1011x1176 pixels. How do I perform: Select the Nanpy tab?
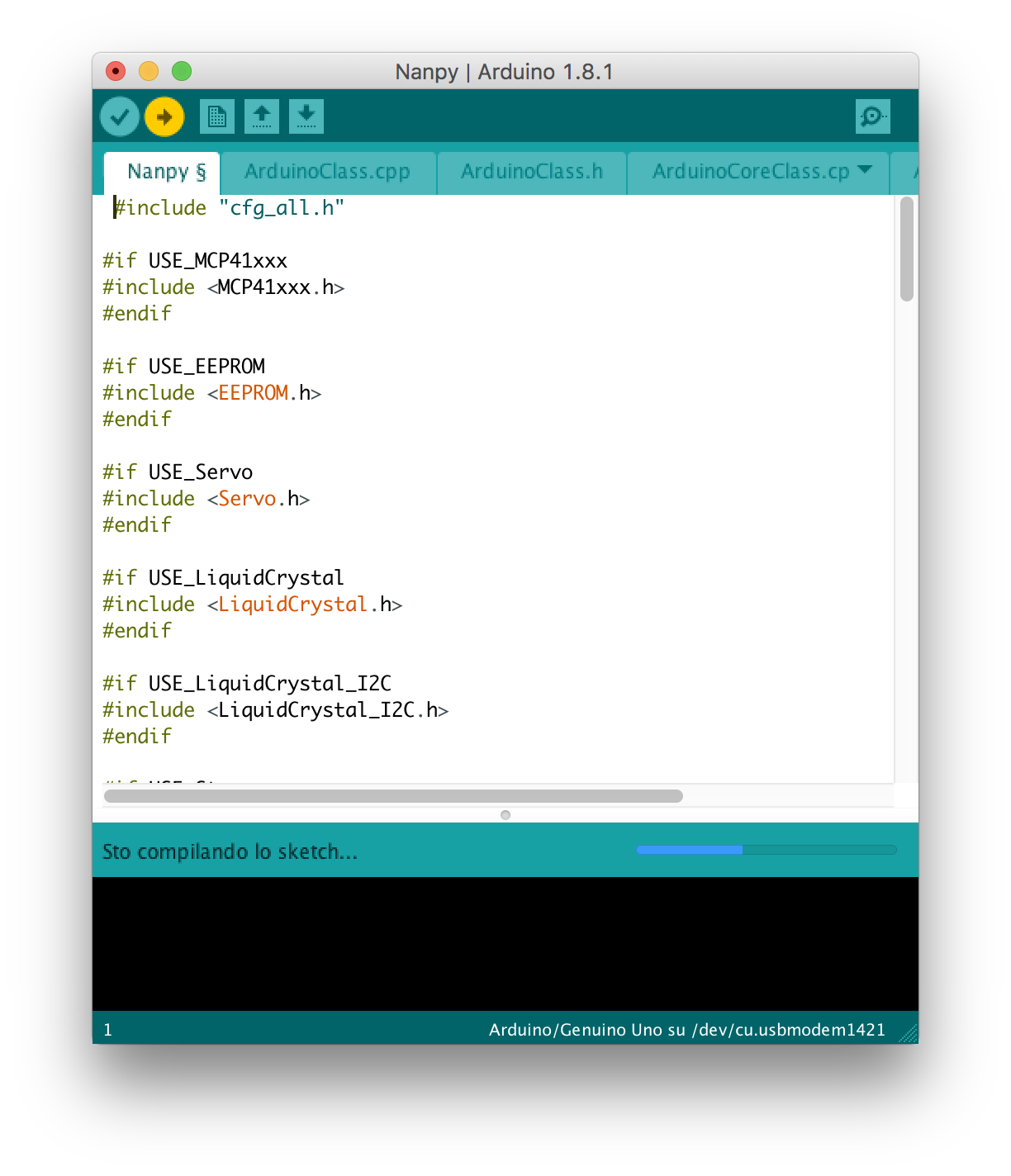[162, 172]
